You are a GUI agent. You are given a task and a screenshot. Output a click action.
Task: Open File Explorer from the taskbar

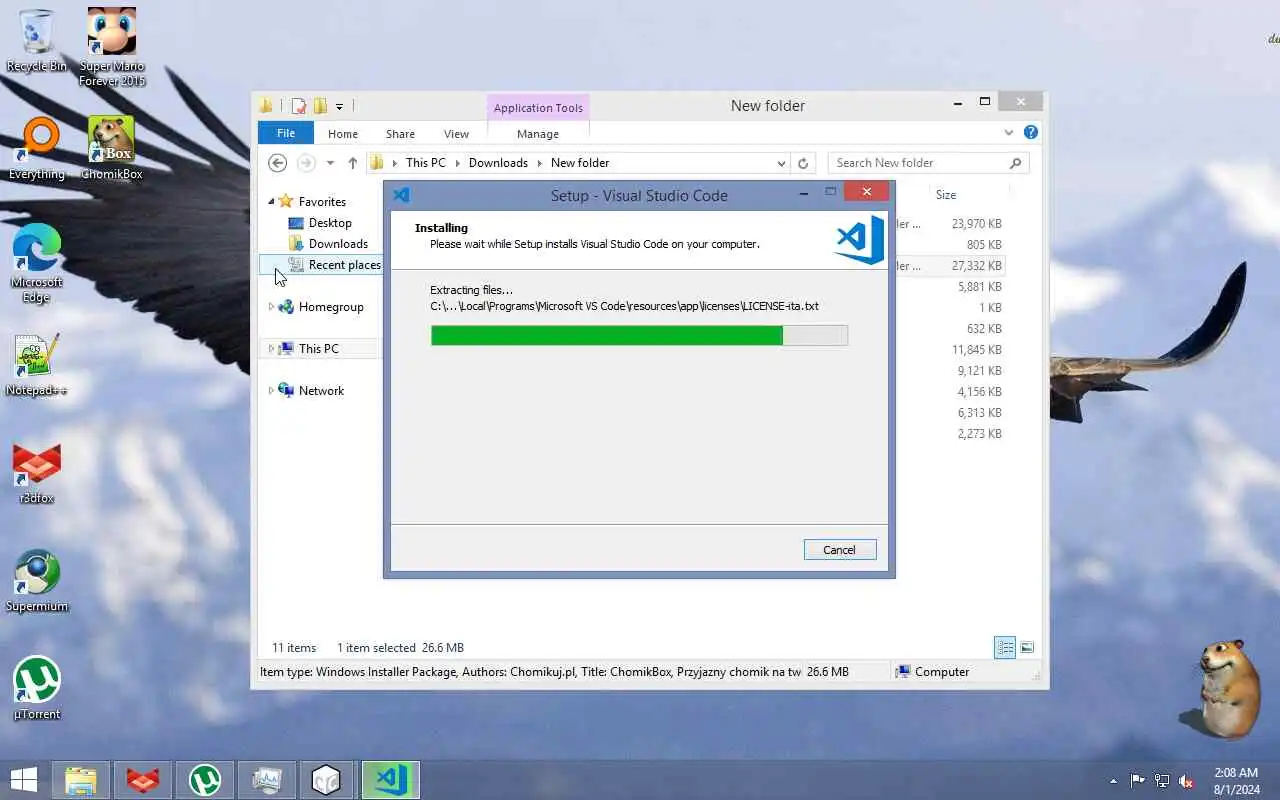point(81,780)
